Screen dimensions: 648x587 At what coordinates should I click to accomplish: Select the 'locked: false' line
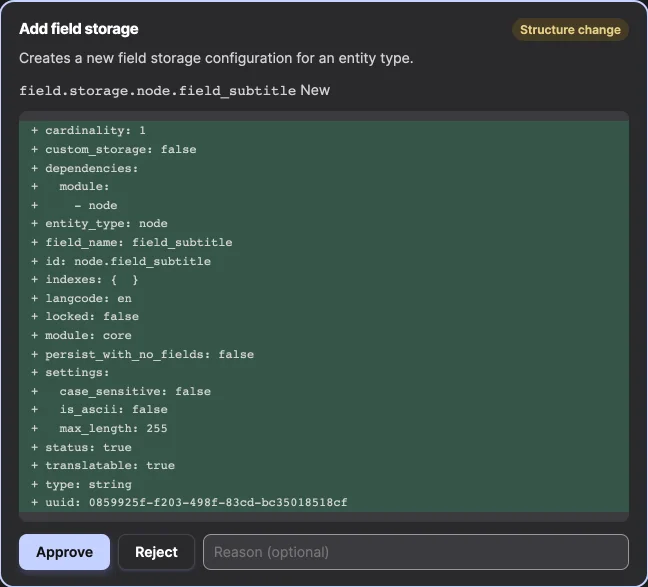[x=324, y=317]
